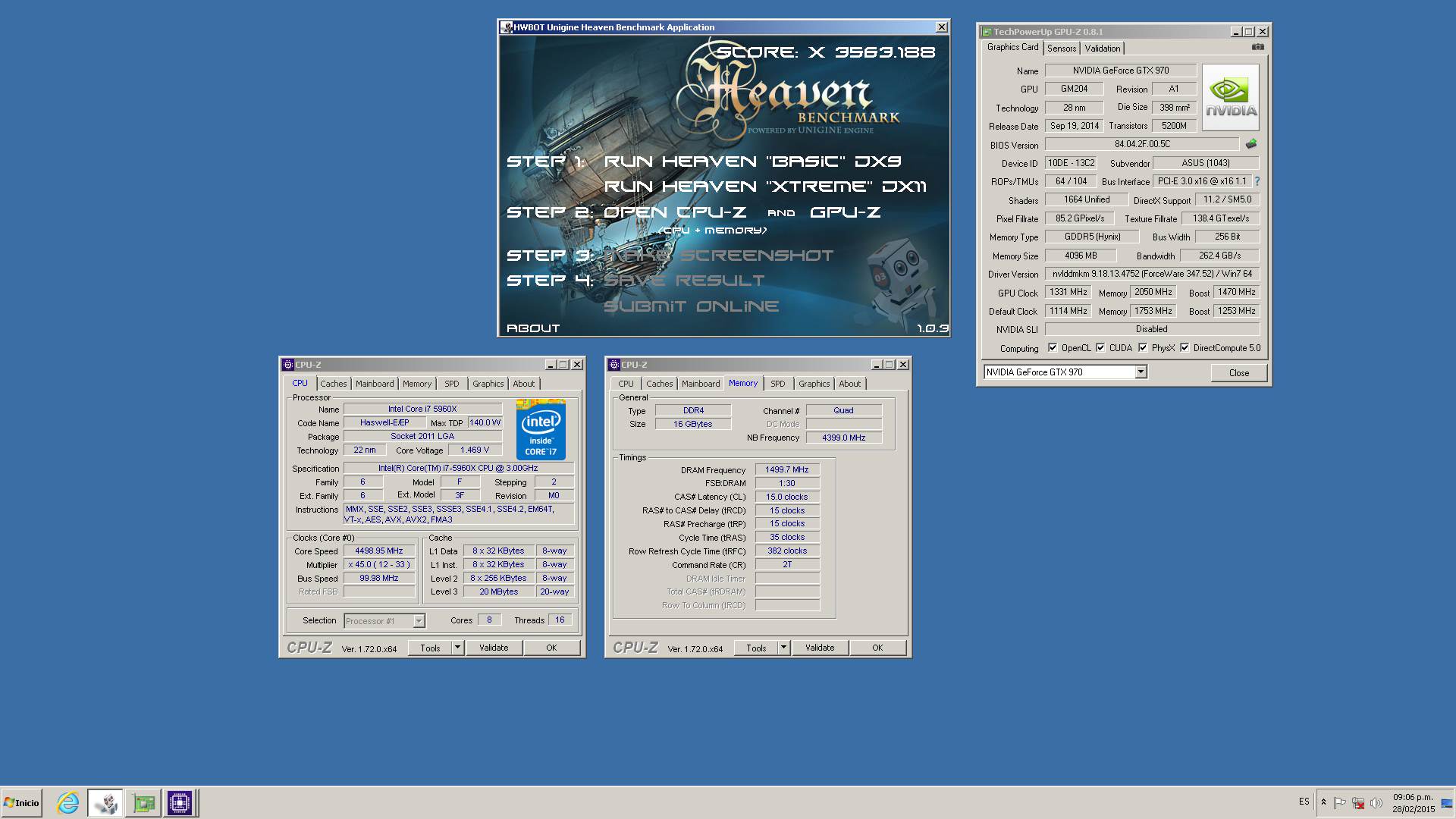1456x819 pixels.
Task: Open About in the Heaven benchmark app
Action: (x=533, y=328)
